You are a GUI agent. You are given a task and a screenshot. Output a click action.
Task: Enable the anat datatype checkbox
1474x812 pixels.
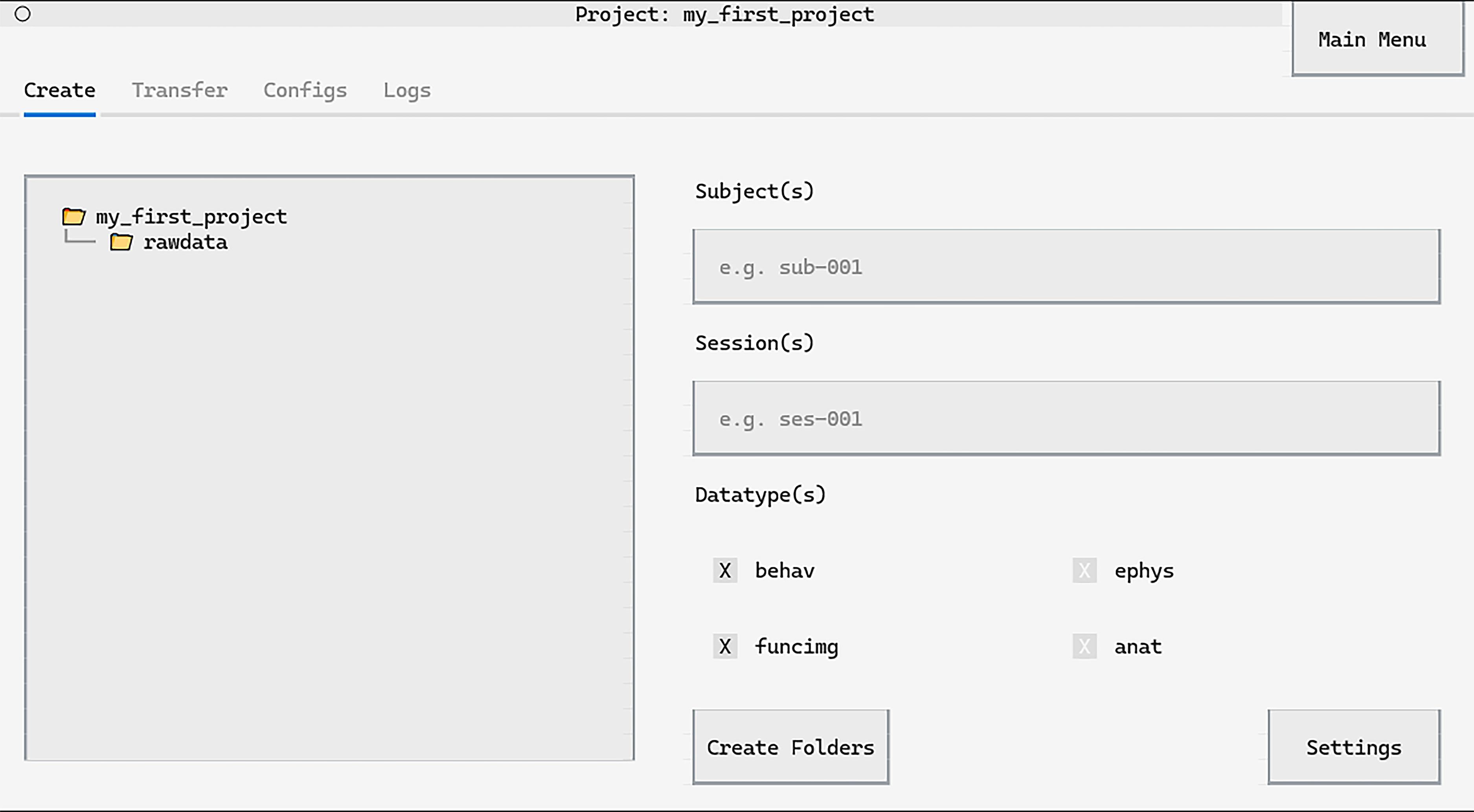[1084, 646]
